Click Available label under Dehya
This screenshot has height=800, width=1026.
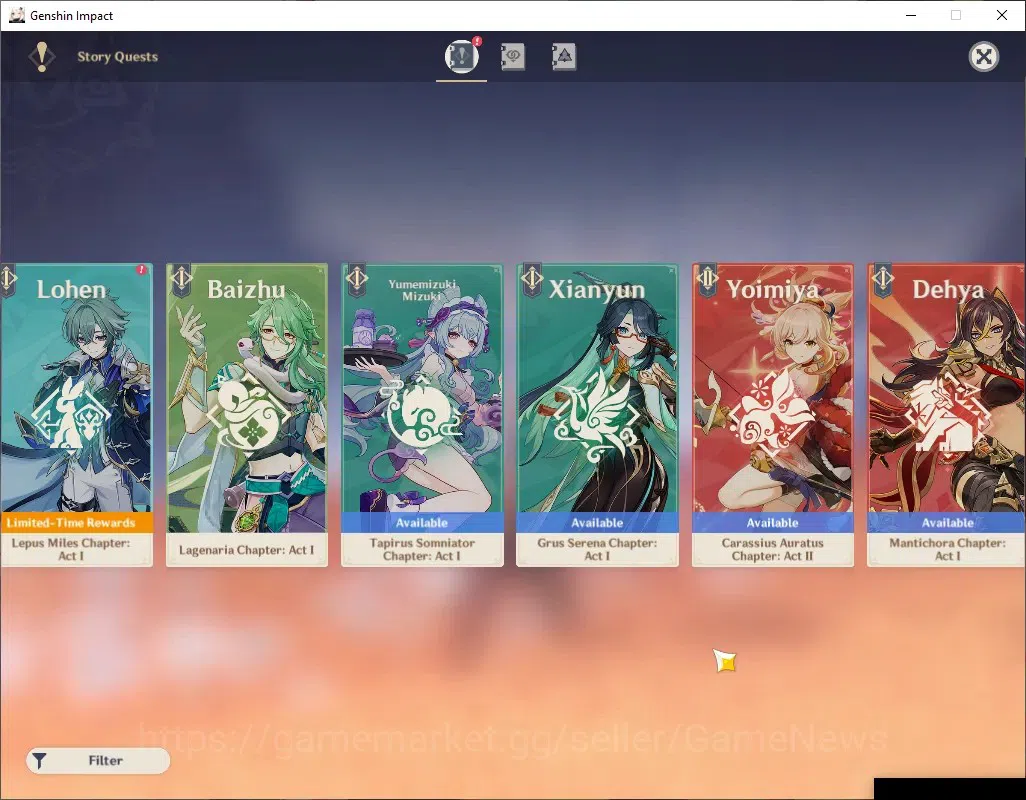(x=946, y=523)
